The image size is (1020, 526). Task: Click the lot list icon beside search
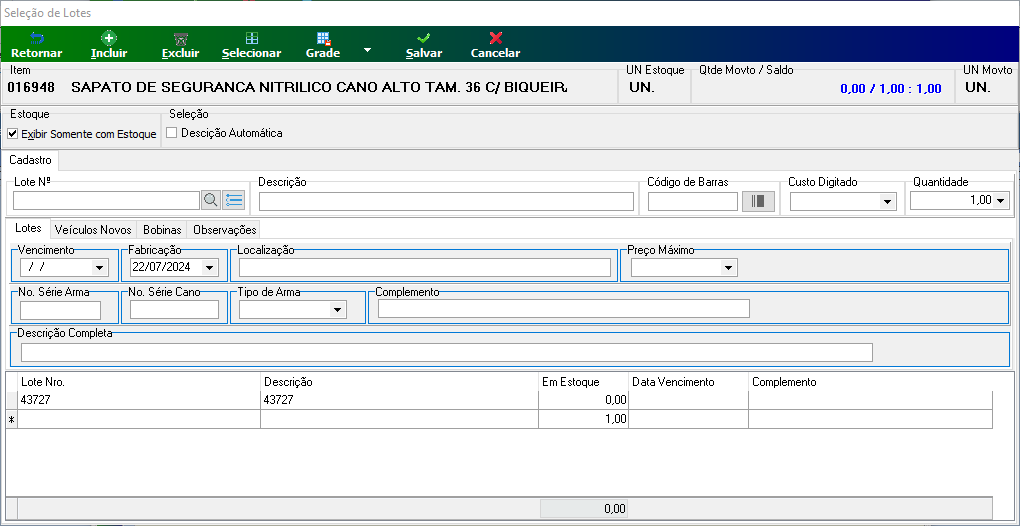pos(234,200)
